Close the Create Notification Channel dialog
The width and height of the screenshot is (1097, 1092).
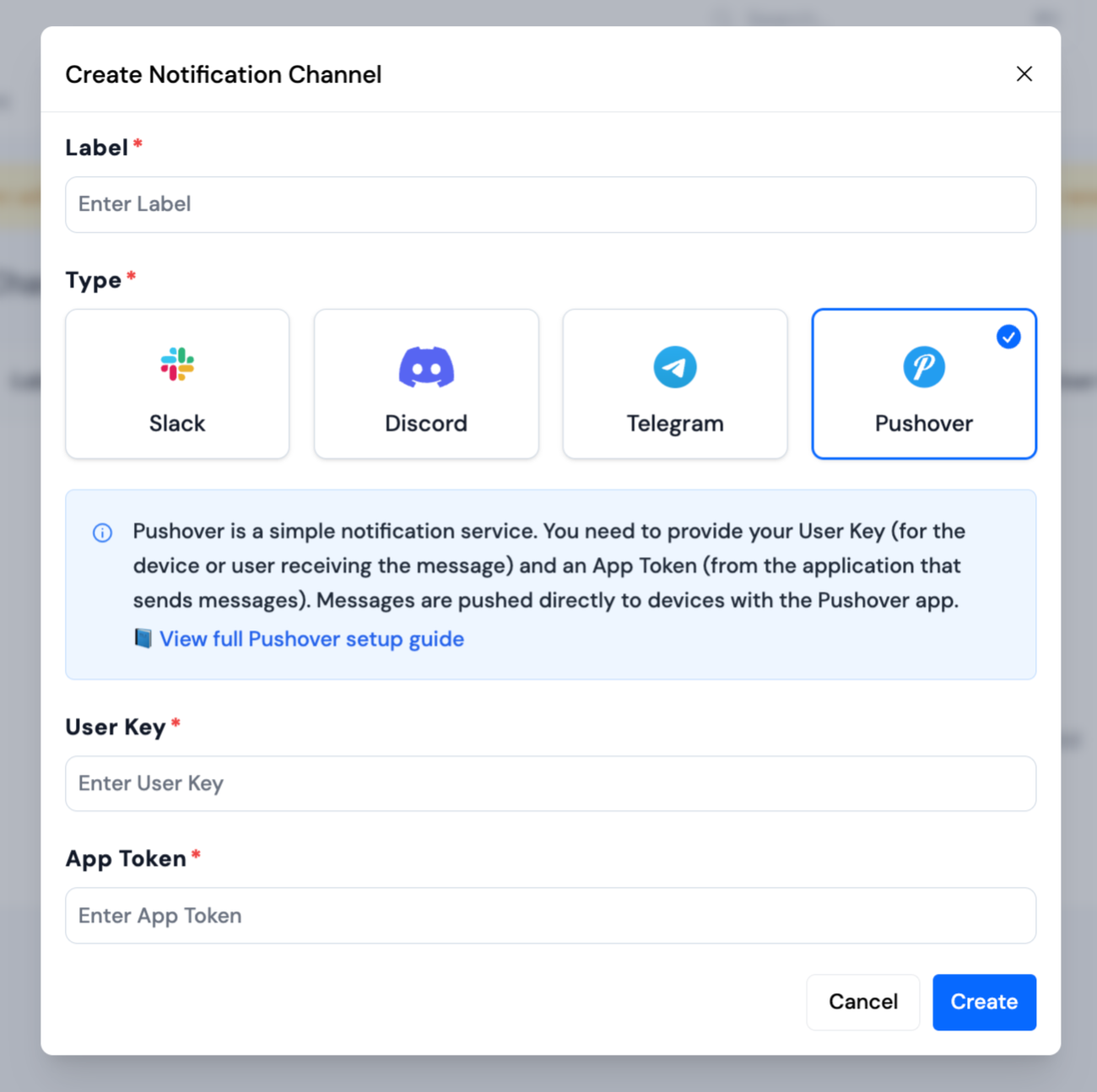pyautogui.click(x=1024, y=74)
